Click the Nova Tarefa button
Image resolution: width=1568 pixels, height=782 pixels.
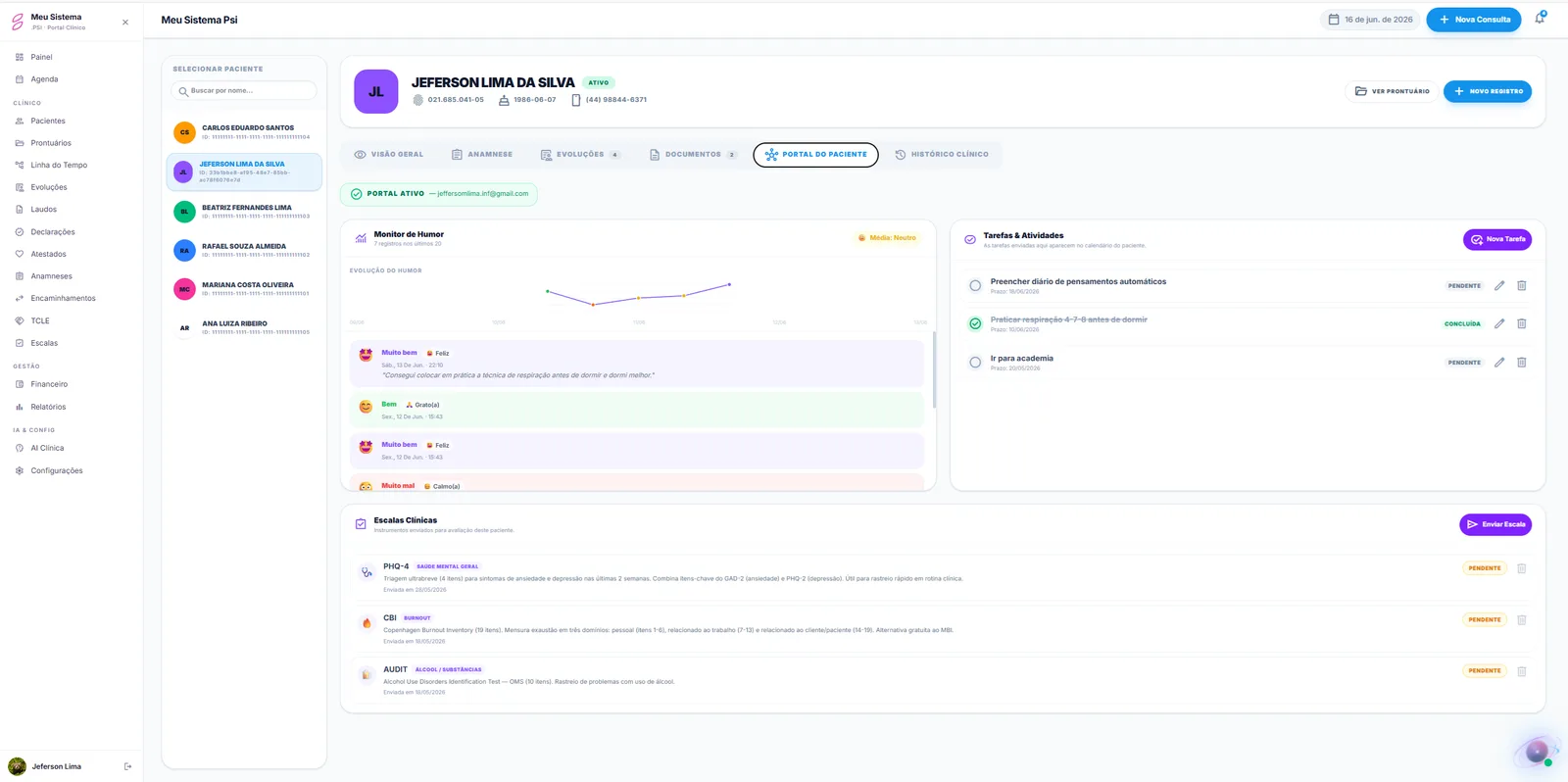tap(1497, 239)
